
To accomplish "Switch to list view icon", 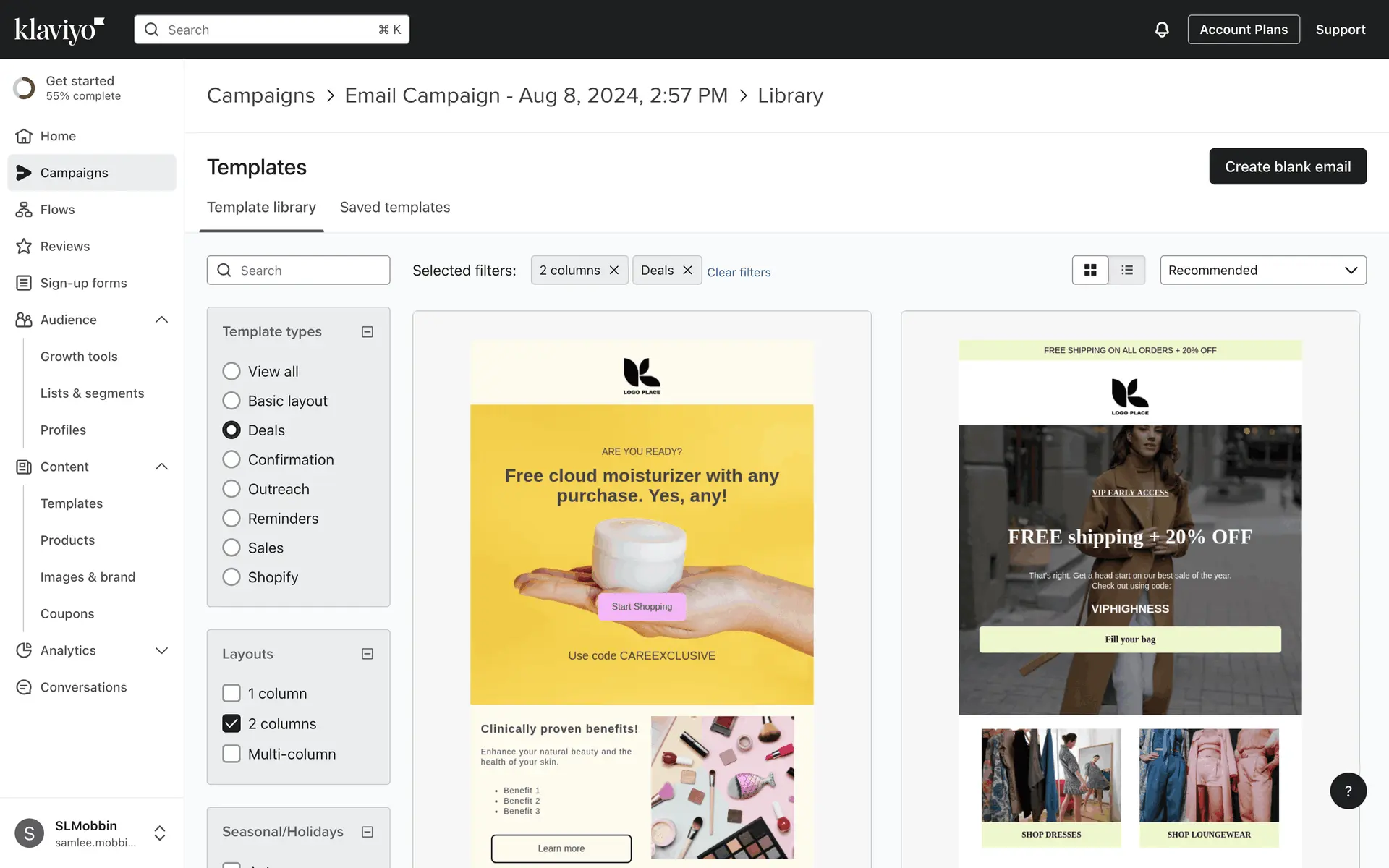I will point(1126,270).
